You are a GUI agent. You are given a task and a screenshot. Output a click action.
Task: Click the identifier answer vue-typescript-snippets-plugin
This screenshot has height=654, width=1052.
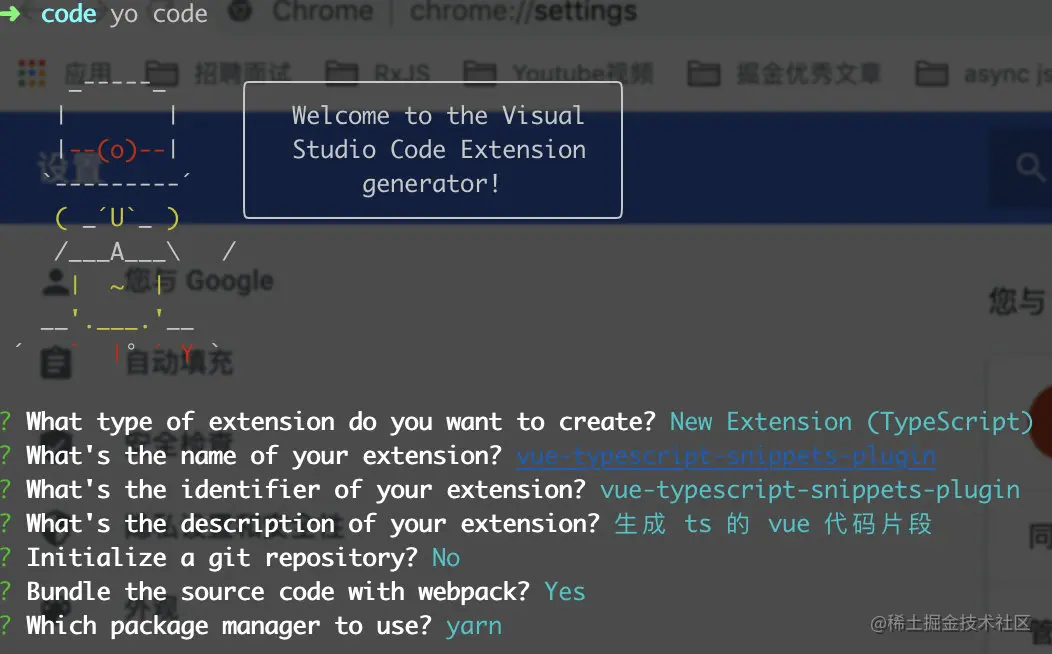[x=810, y=490]
